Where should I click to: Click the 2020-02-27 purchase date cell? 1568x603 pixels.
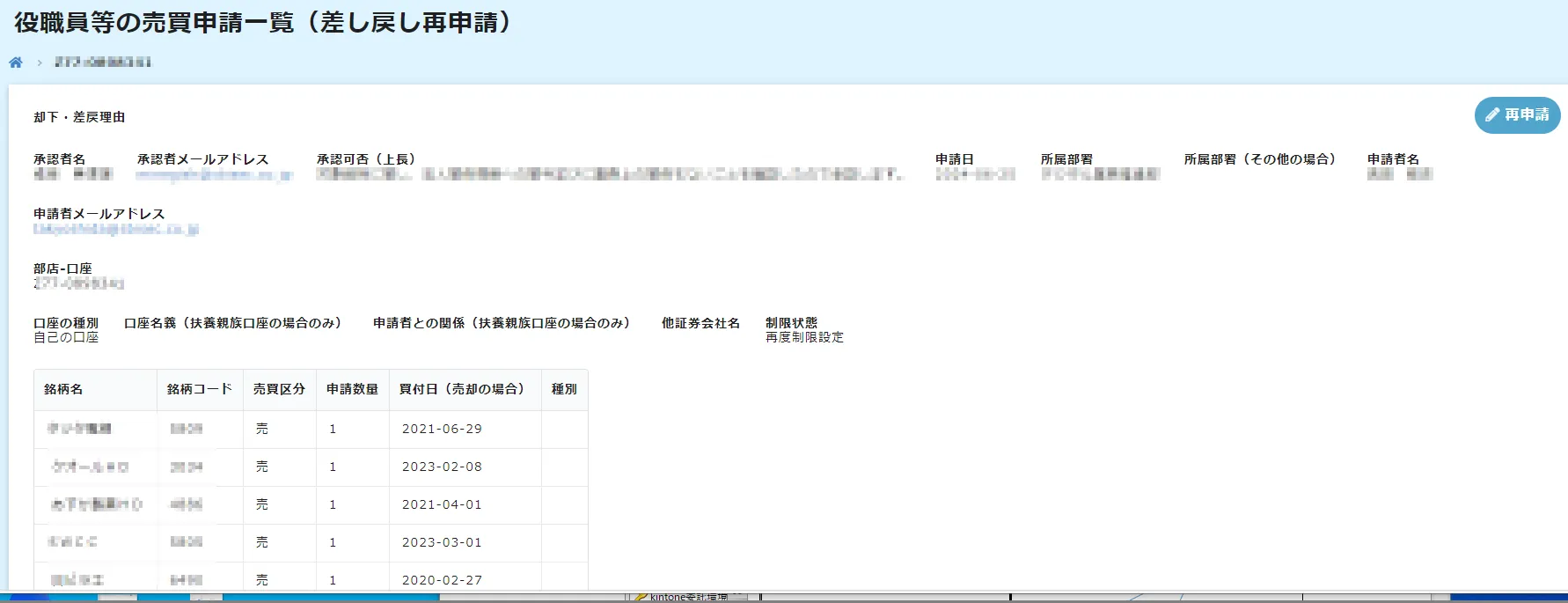(442, 580)
